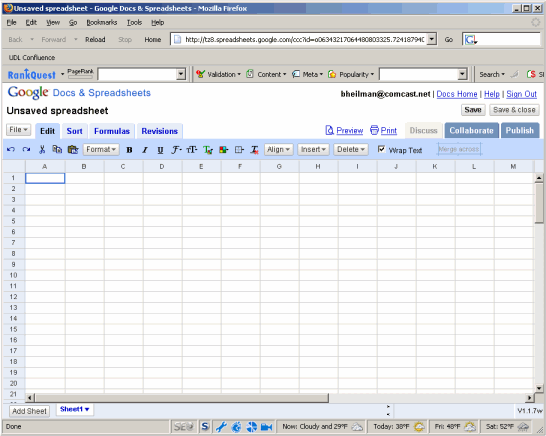The image size is (546, 436).
Task: Open the font size picker
Action: pyautogui.click(x=192, y=150)
